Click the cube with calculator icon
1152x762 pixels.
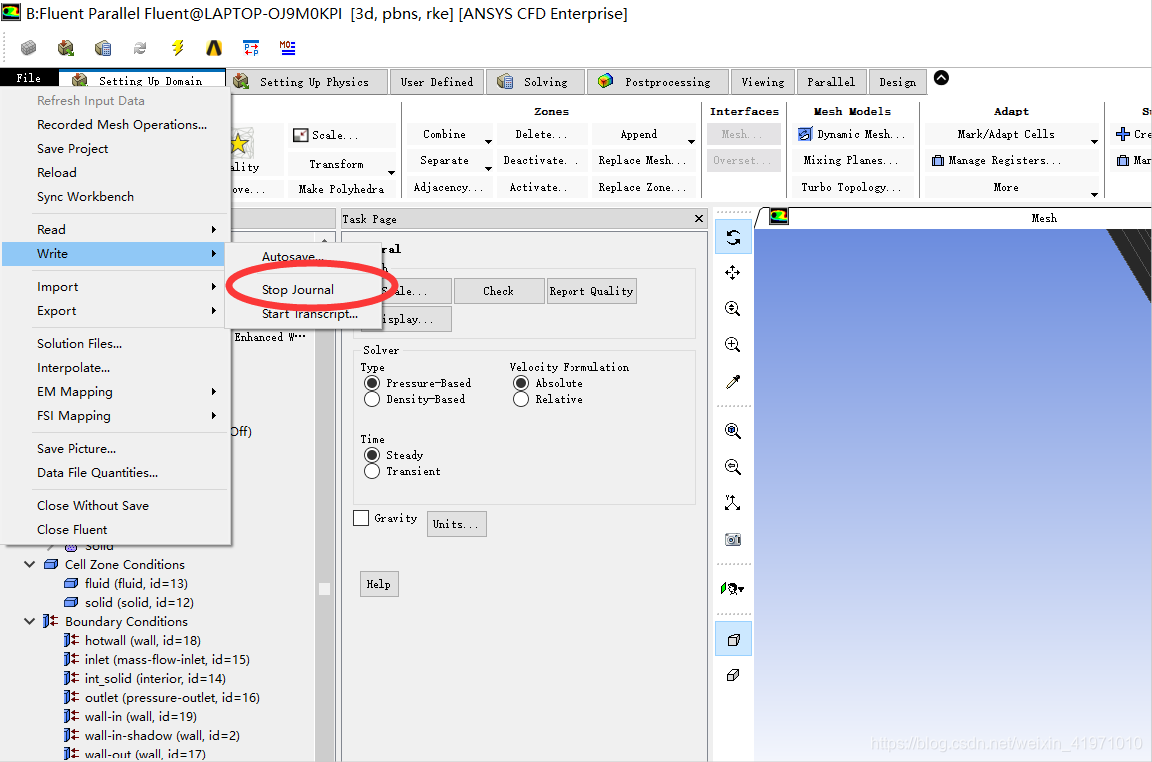point(103,48)
